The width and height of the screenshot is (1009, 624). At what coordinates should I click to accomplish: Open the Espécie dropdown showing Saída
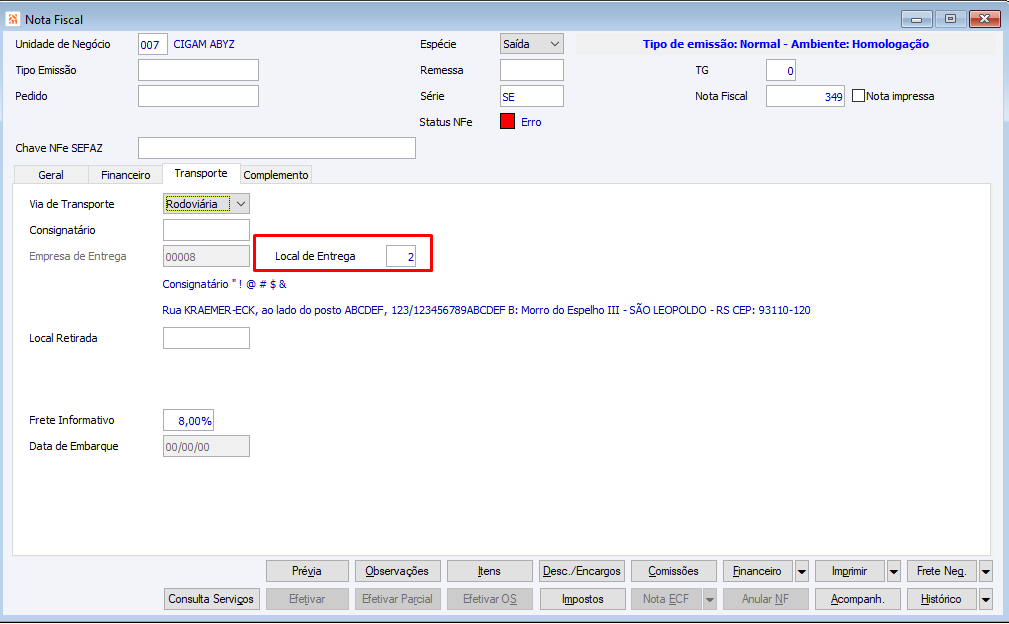(532, 44)
